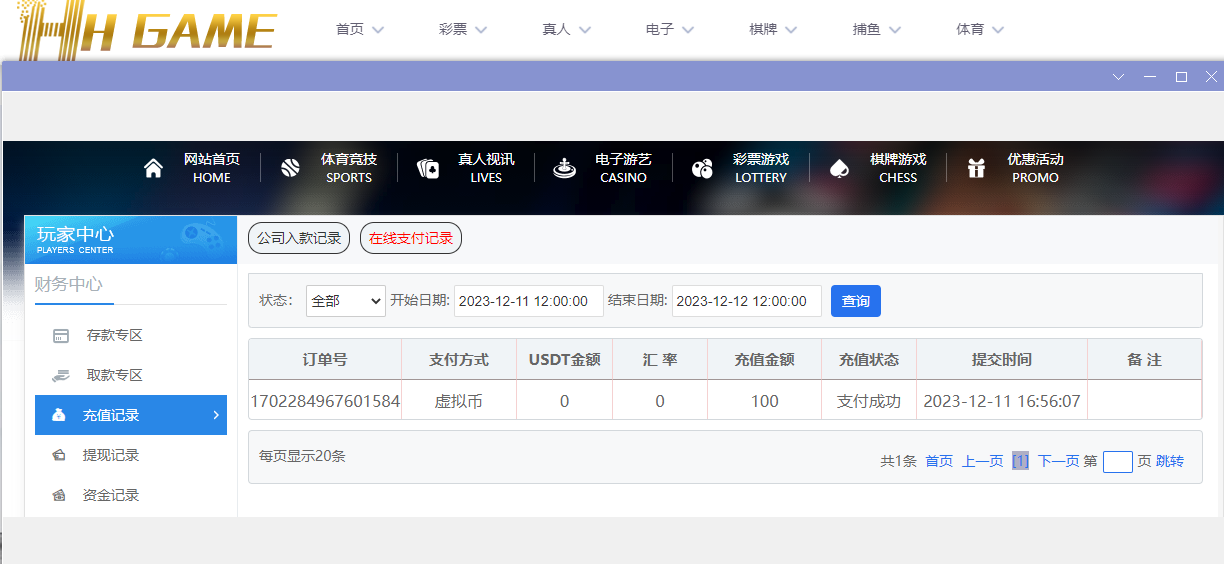This screenshot has width=1224, height=564.
Task: Click the 财务中心 section heading
Action: pos(69,284)
